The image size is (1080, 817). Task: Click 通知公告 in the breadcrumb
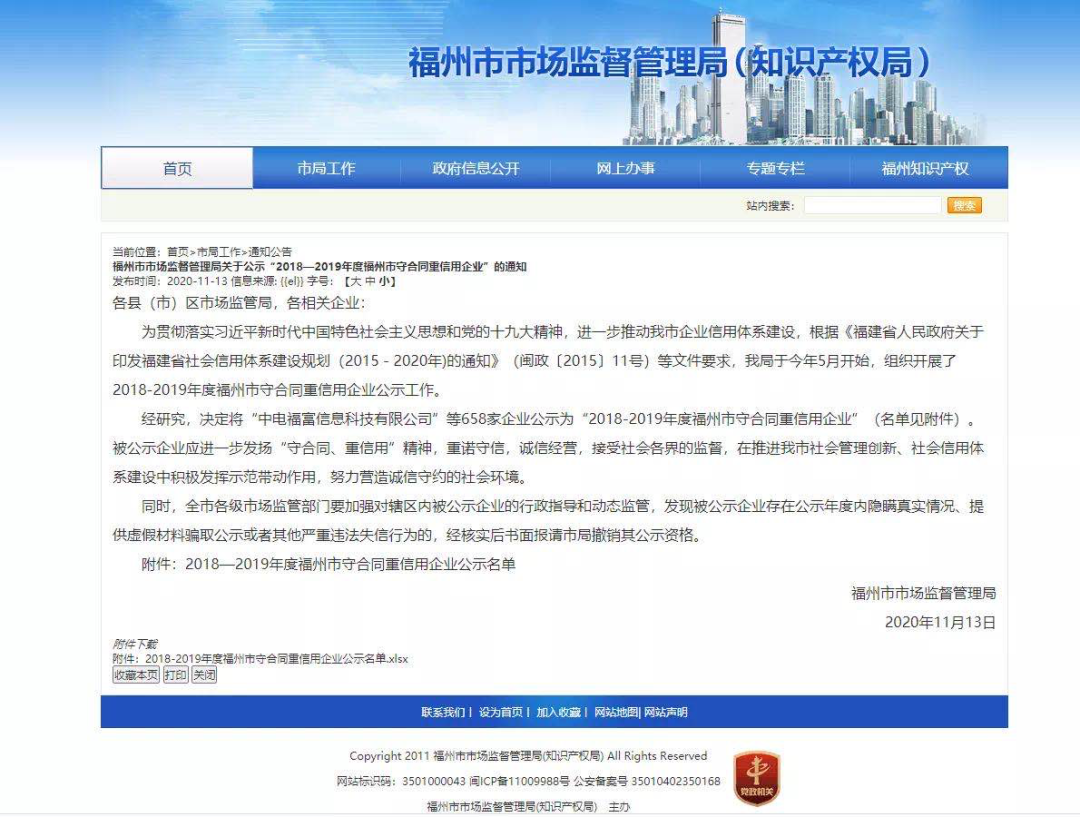point(270,252)
